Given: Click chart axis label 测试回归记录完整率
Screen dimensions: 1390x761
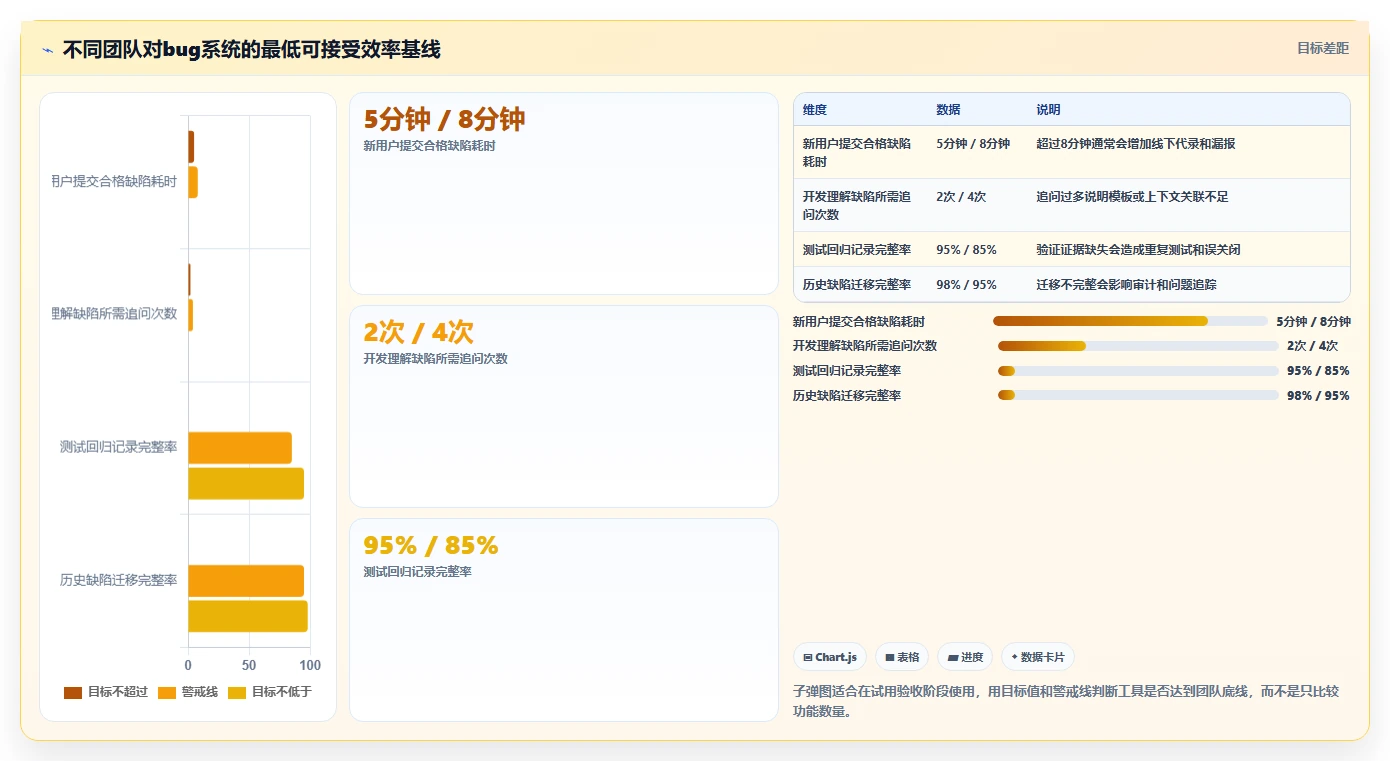Looking at the screenshot, I should pyautogui.click(x=118, y=447).
